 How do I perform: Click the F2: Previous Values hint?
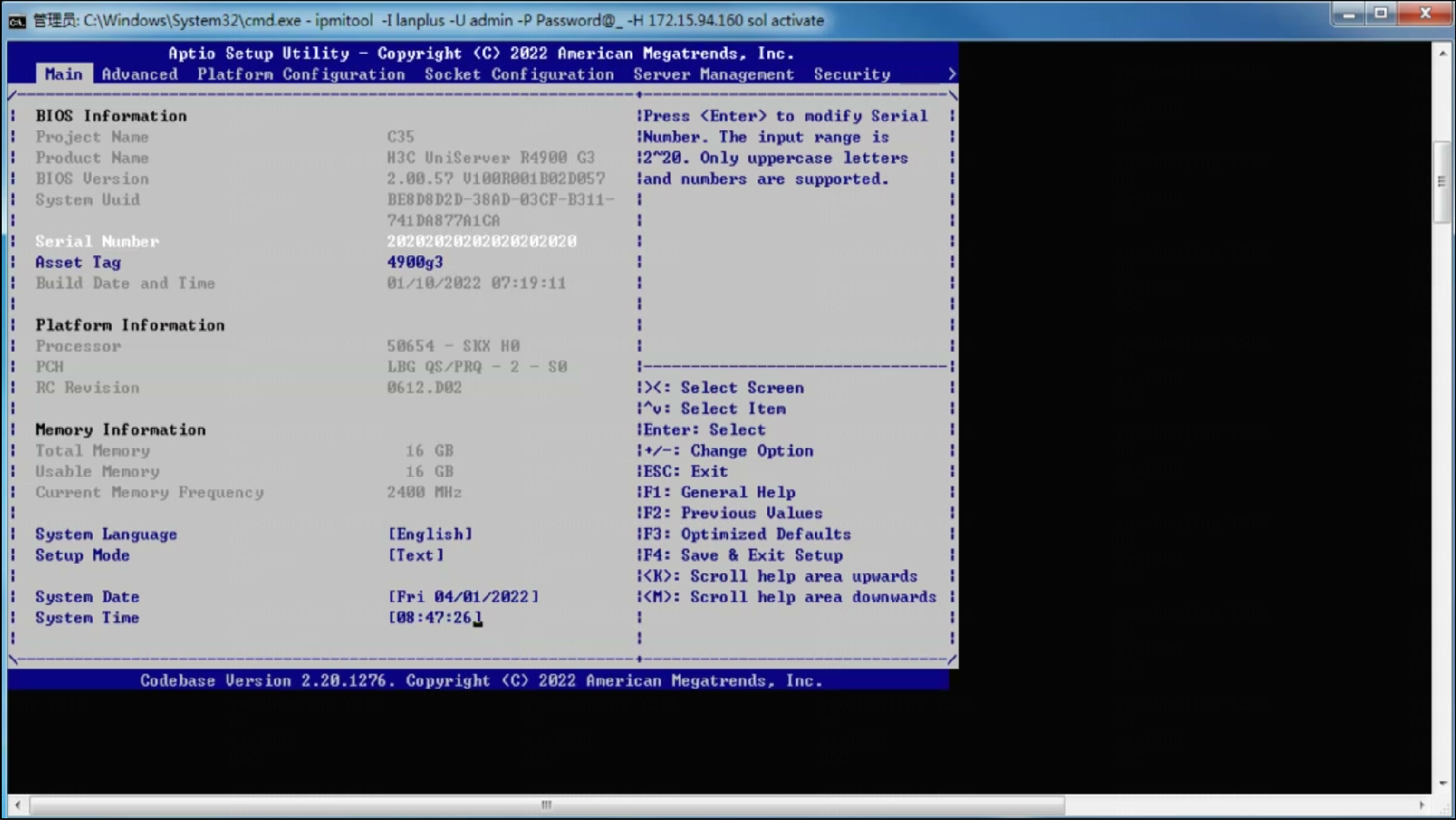click(x=733, y=513)
